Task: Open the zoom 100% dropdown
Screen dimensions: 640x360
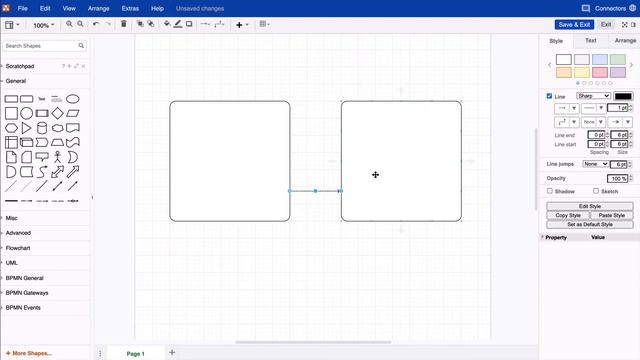Action: coord(44,25)
